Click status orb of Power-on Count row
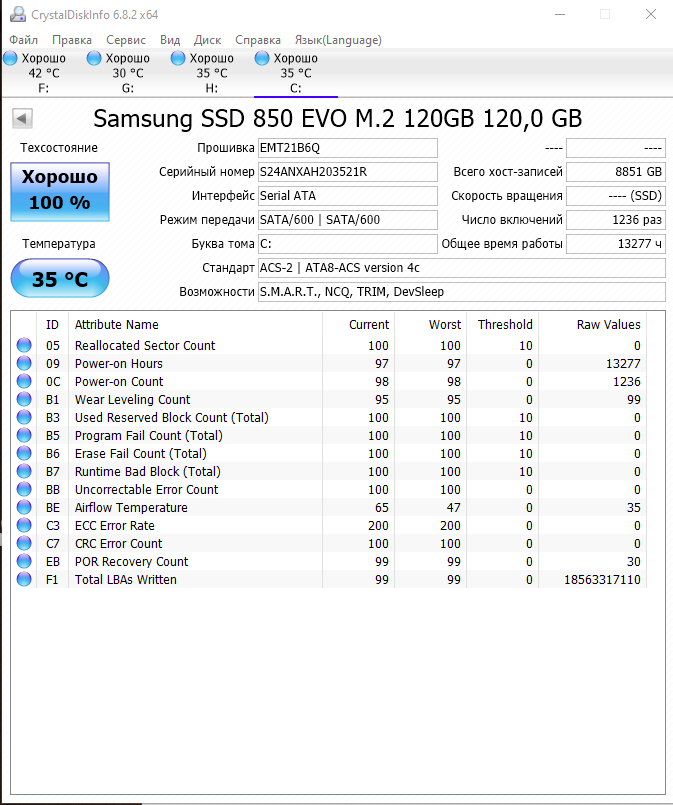Screen dimensions: 673x805 coord(24,381)
